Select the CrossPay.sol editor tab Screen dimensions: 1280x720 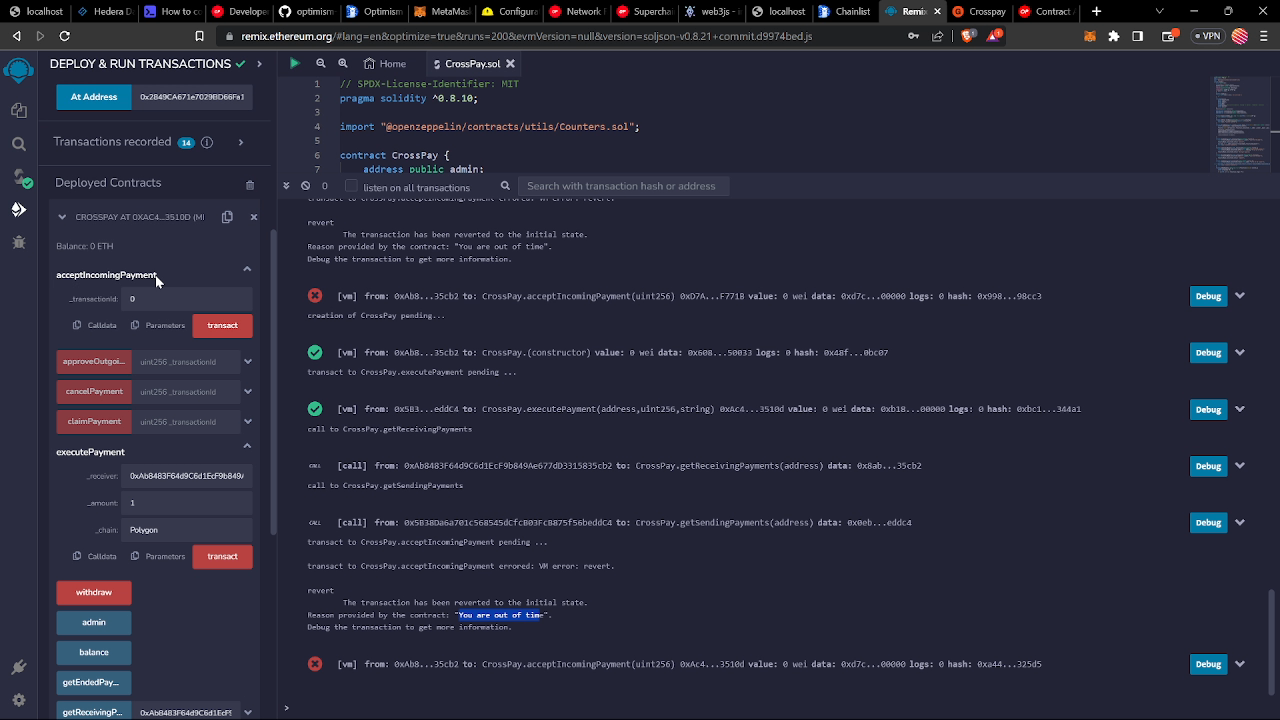point(472,64)
